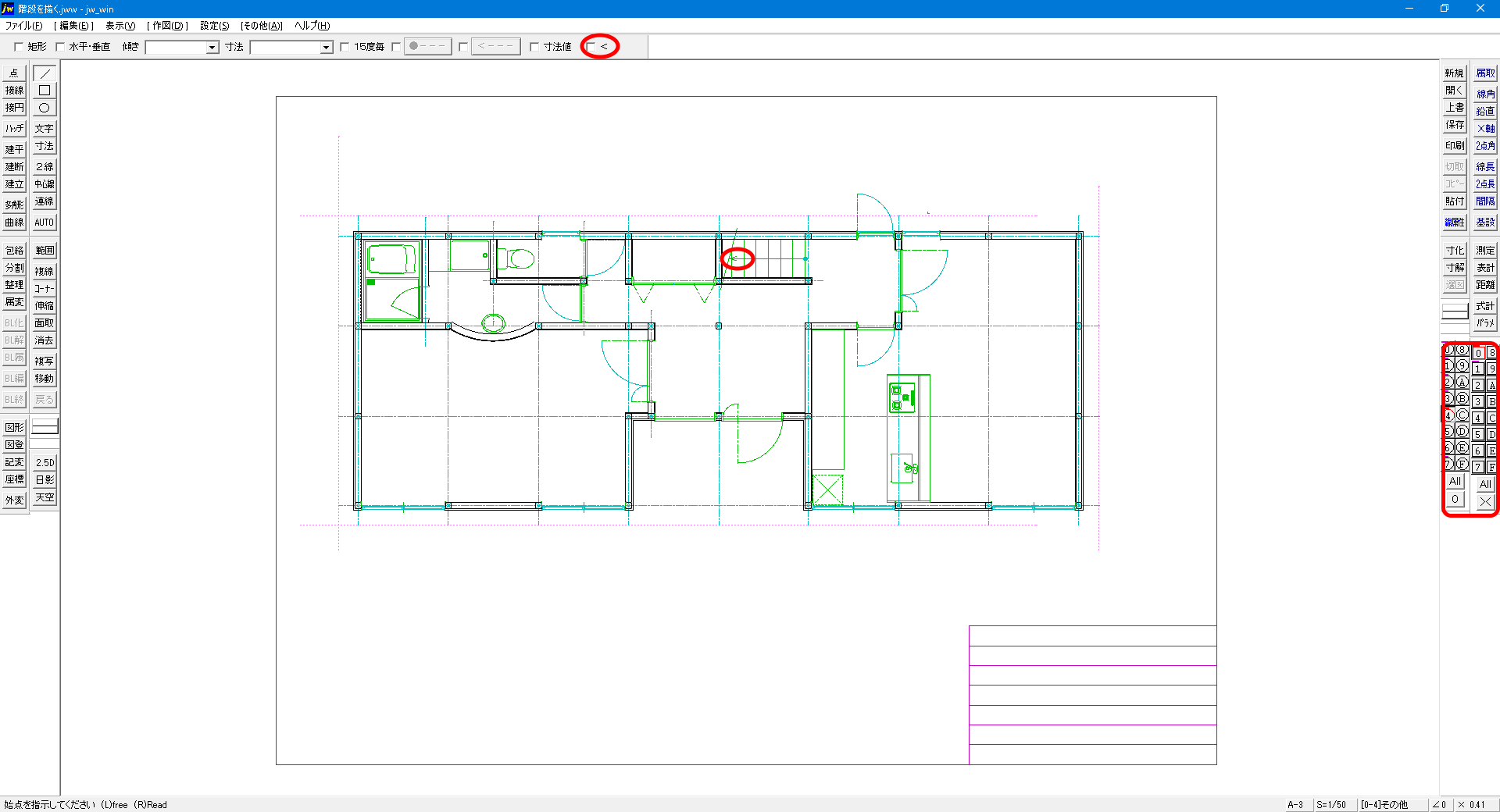Viewport: 1500px width, 812px height.
Task: Activate the 文字 (text) tool
Action: point(45,128)
